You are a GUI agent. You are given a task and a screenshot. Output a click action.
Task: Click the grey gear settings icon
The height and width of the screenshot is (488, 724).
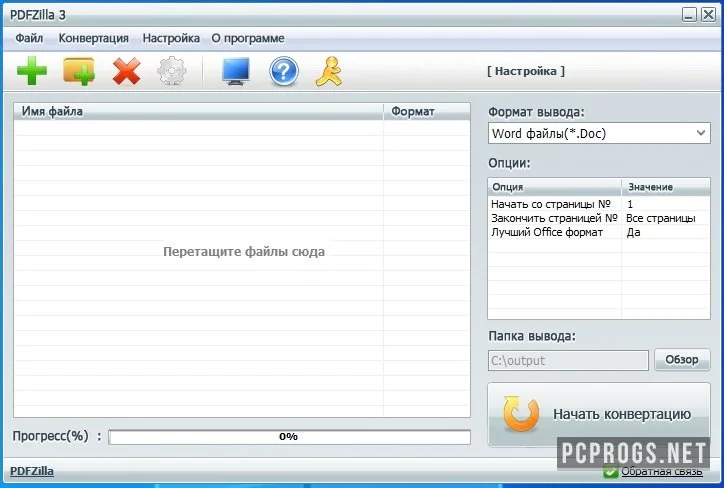(x=172, y=71)
